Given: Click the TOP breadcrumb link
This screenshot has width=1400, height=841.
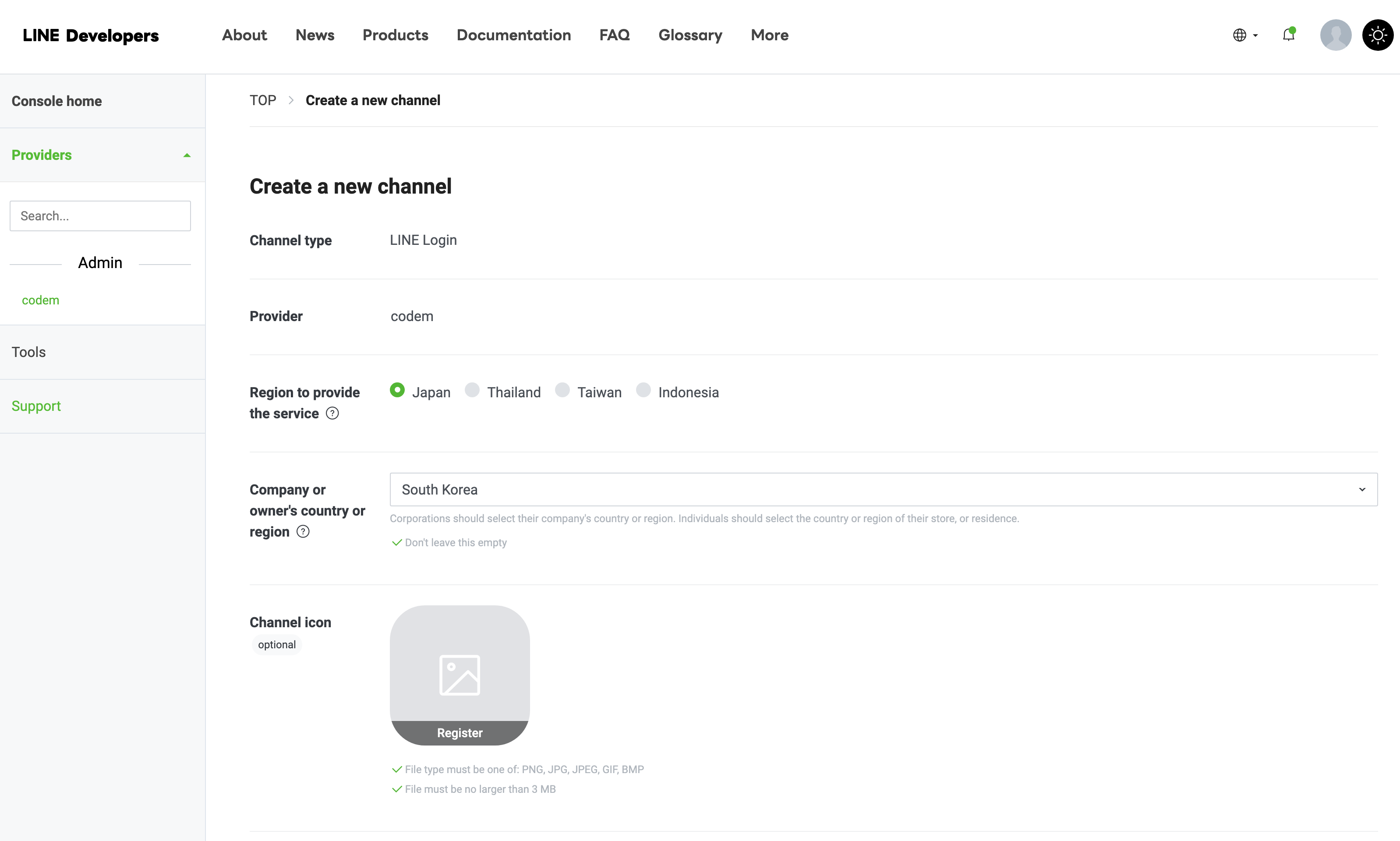Looking at the screenshot, I should tap(263, 100).
